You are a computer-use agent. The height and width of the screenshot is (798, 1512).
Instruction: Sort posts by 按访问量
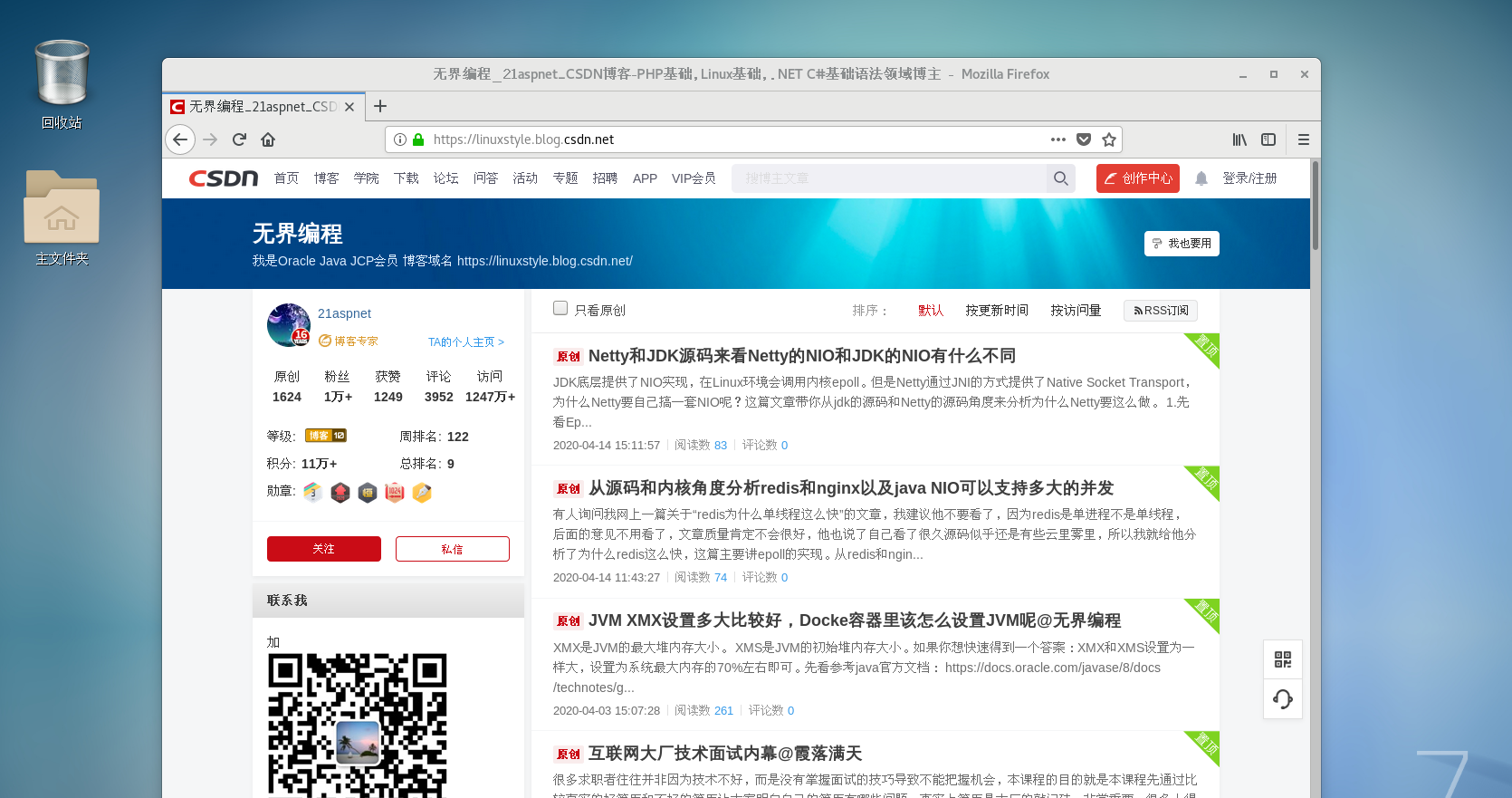click(1076, 310)
